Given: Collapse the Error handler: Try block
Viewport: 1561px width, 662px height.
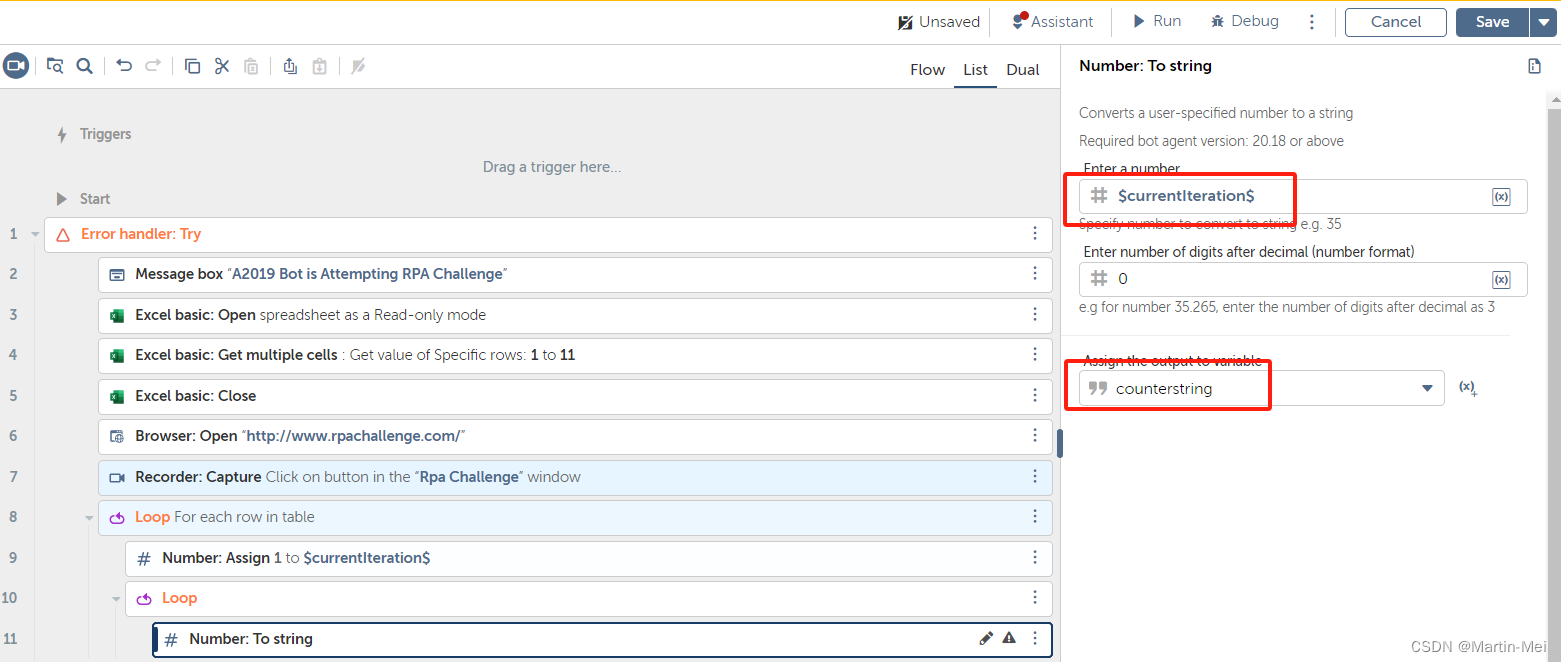Looking at the screenshot, I should tap(36, 234).
